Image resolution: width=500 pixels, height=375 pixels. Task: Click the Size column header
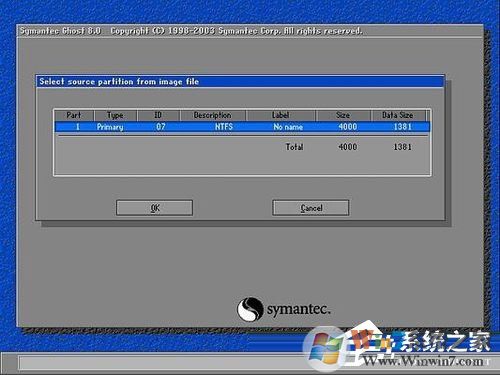click(343, 115)
